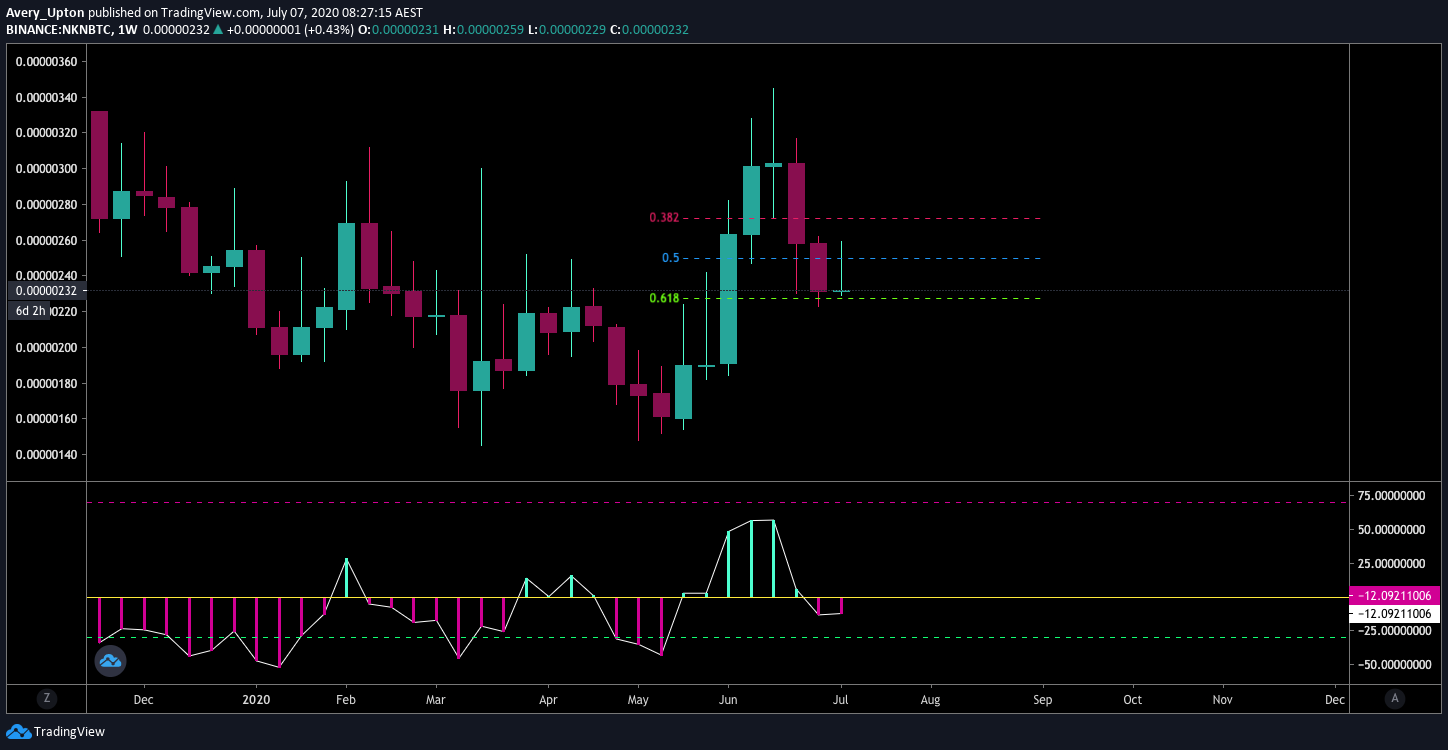Click the Jun label on the time axis
The image size is (1448, 750).
pyautogui.click(x=729, y=698)
